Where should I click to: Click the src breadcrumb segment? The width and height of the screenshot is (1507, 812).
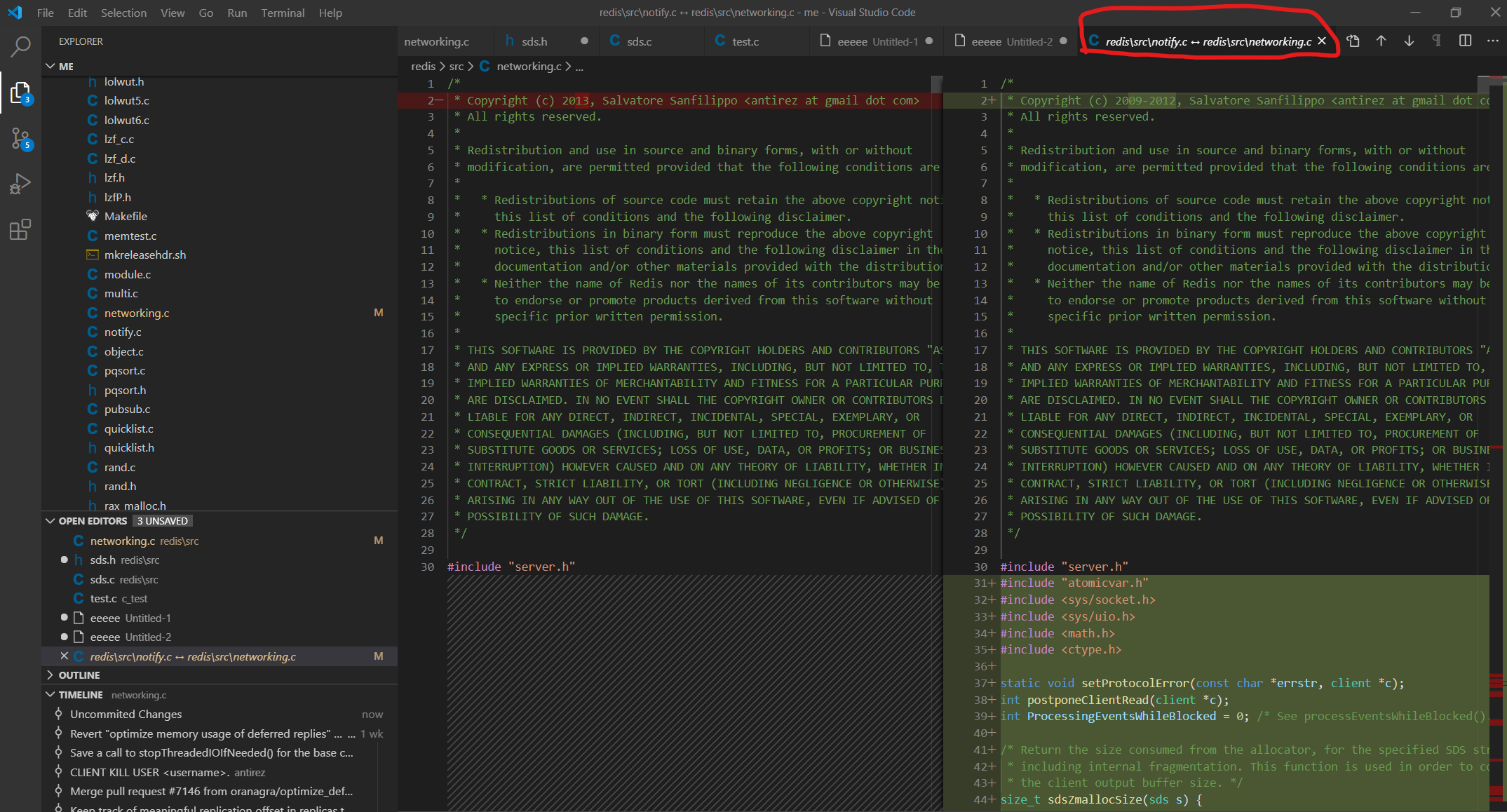[456, 66]
